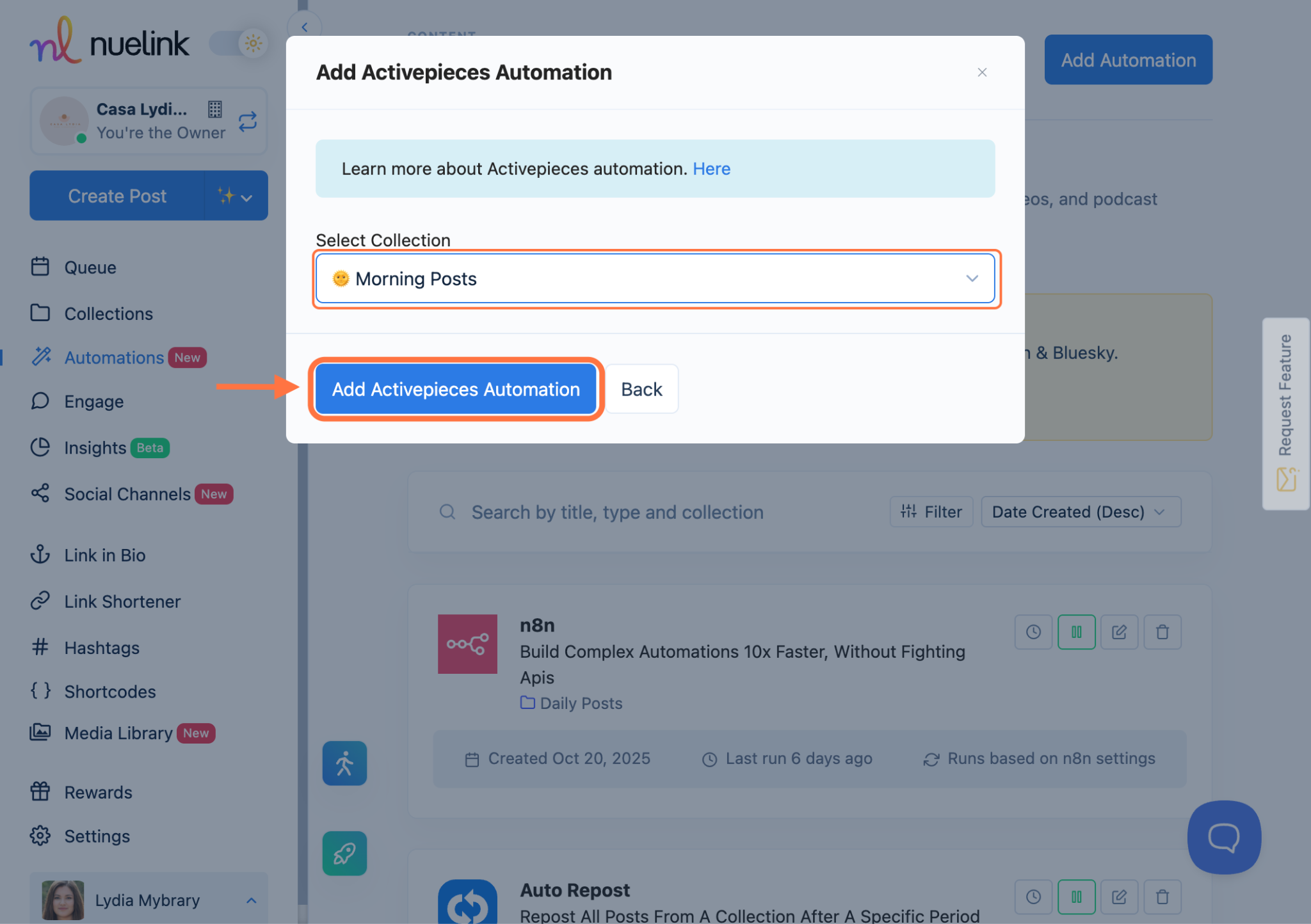Click the workspace switch arrows icon
This screenshot has height=924, width=1311.
coord(248,121)
